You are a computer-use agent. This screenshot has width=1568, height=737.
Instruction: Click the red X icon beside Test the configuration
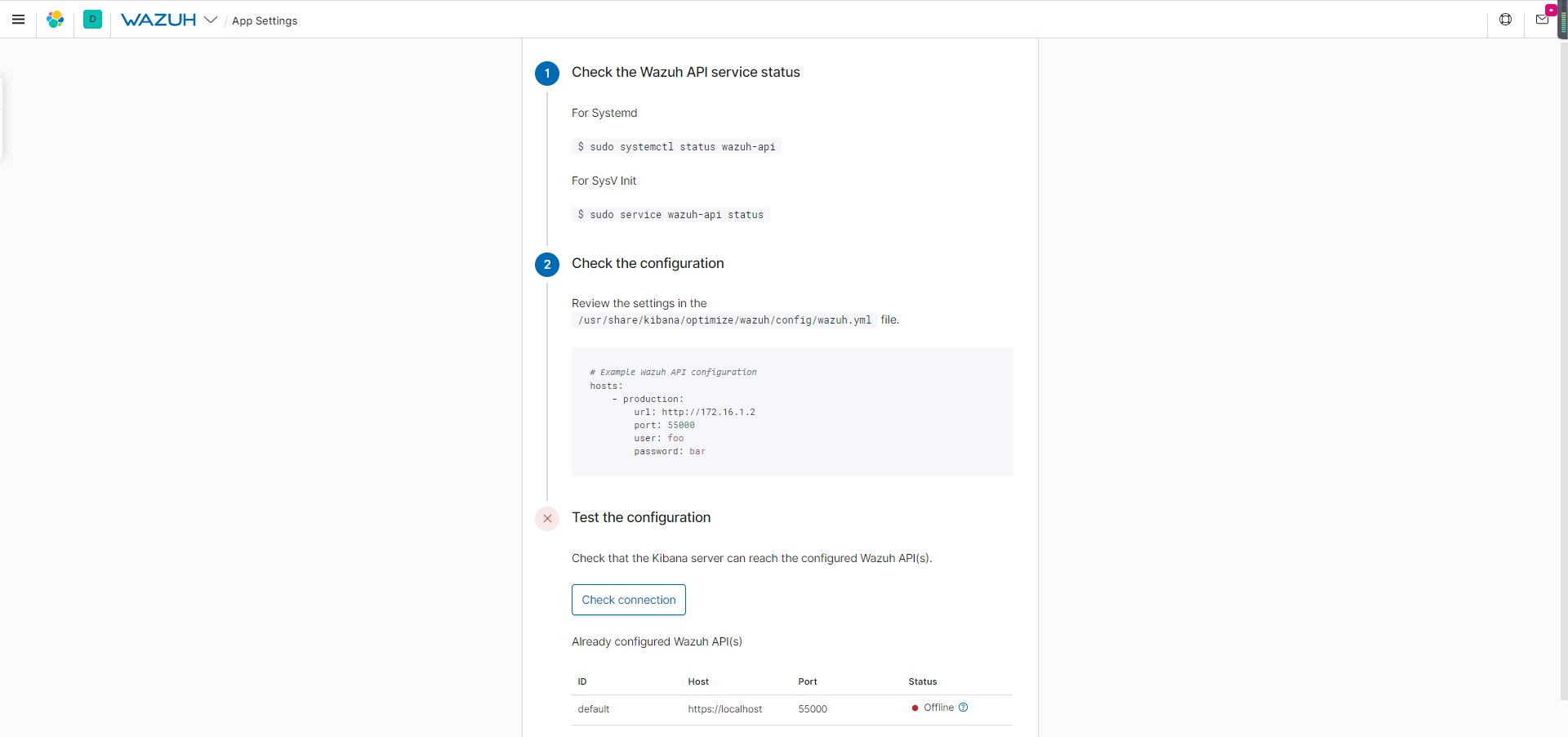coord(546,518)
